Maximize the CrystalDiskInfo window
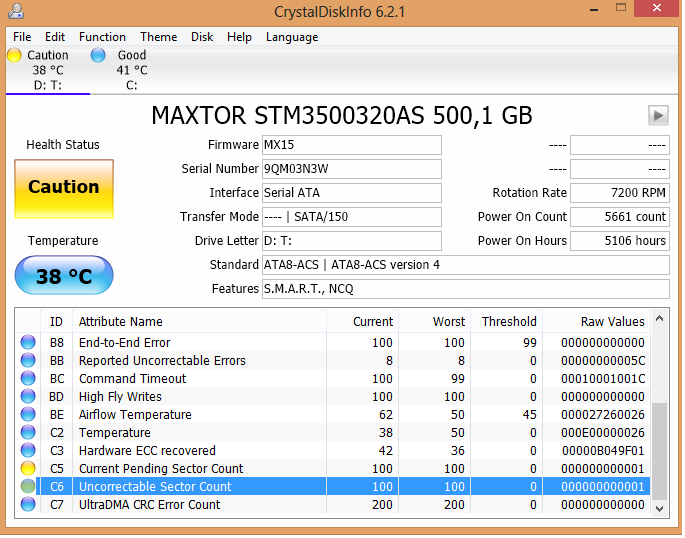The width and height of the screenshot is (685, 538). [x=621, y=8]
